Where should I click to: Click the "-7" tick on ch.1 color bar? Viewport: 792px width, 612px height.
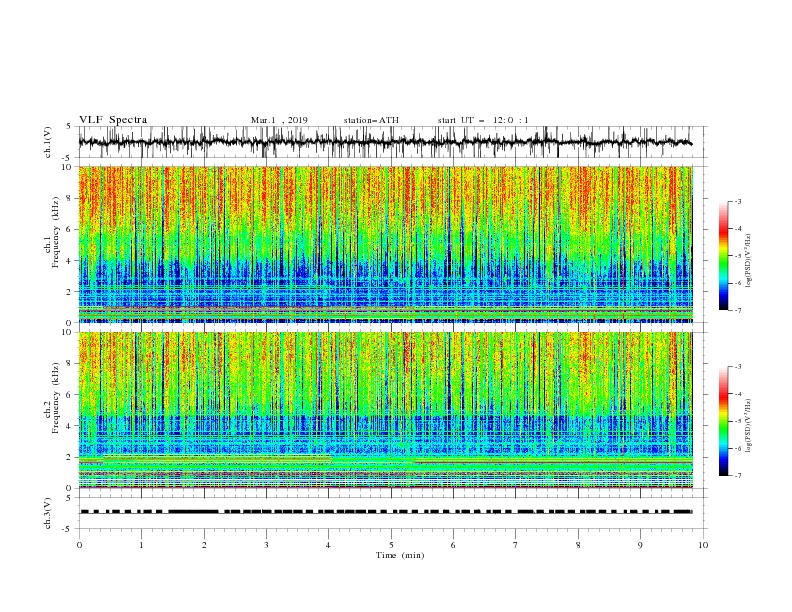738,310
